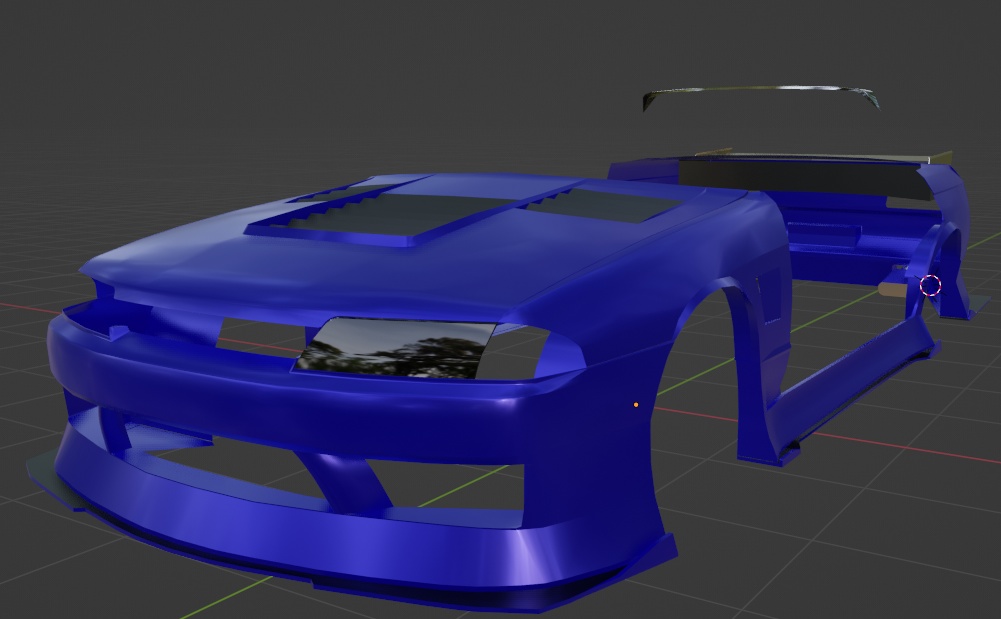This screenshot has width=1001, height=619.
Task: Click the red-white 3D cursor circle
Action: [931, 285]
